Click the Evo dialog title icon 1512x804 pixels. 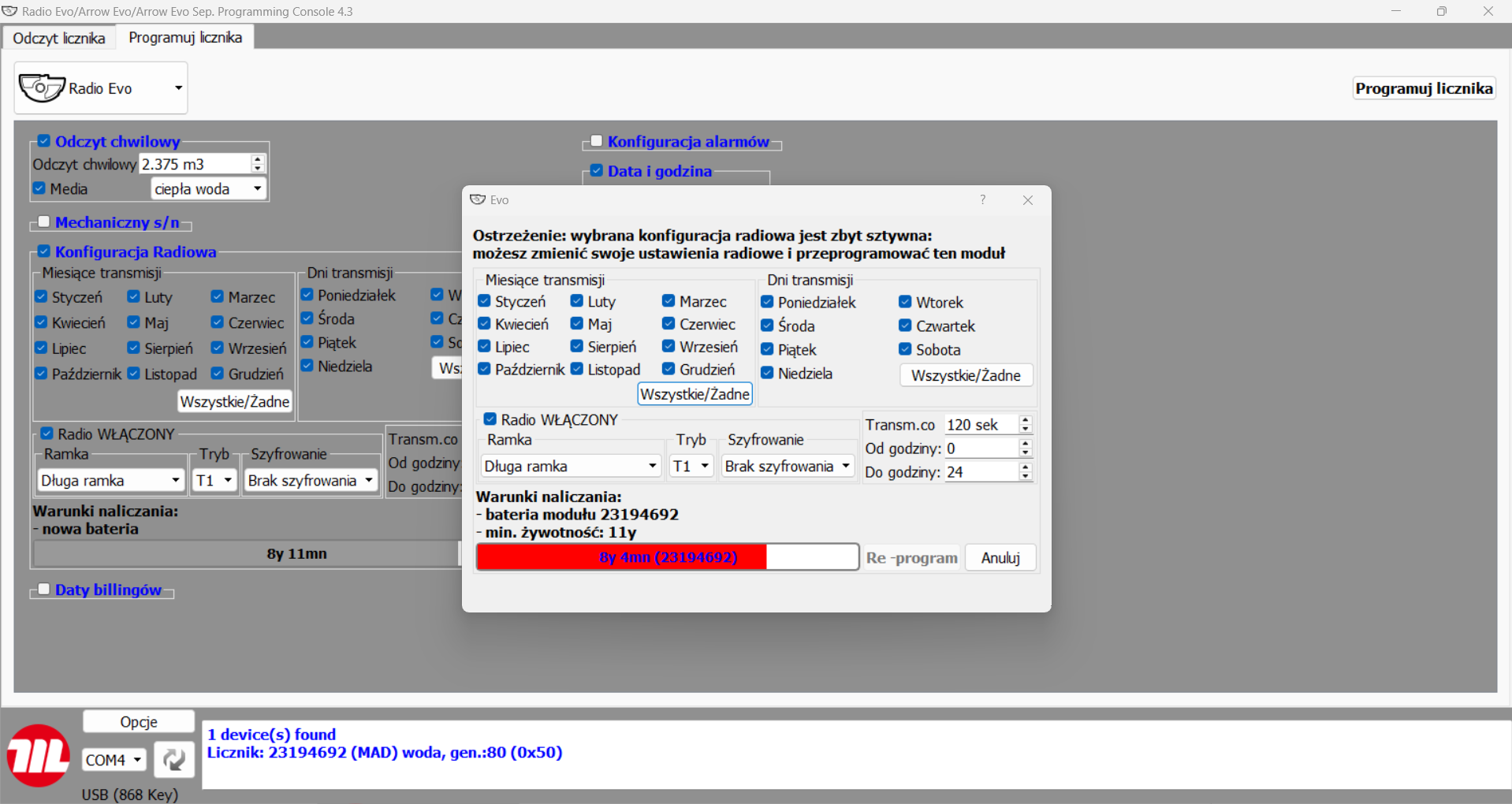(x=477, y=199)
